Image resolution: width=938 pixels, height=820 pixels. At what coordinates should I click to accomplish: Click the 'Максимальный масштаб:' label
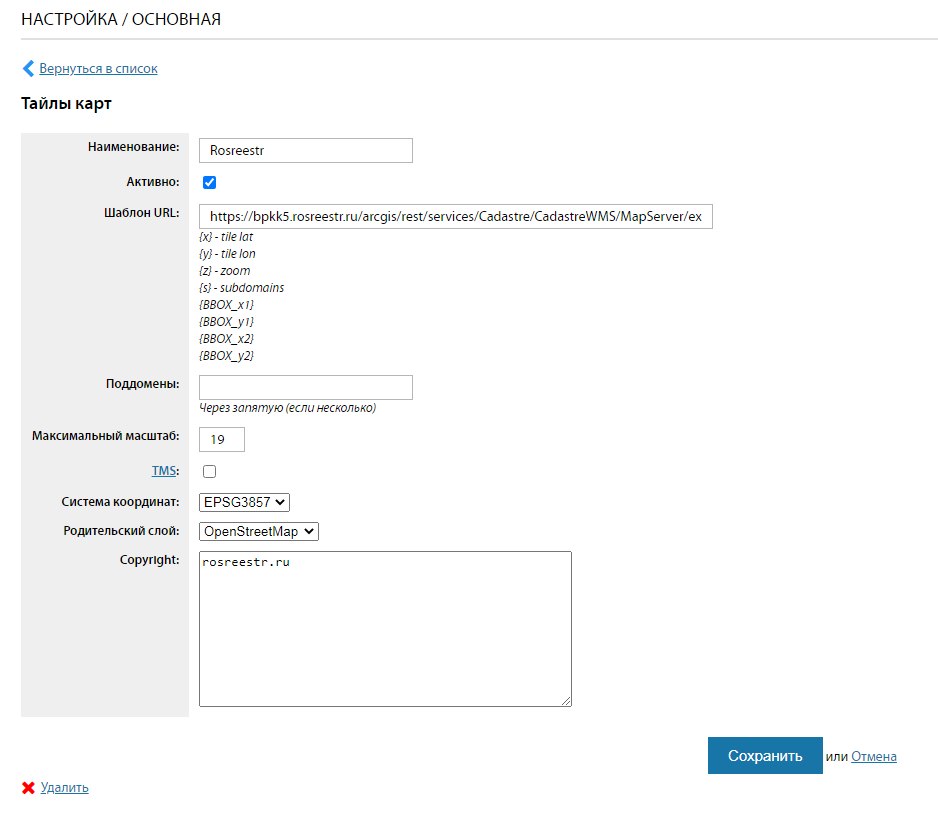tap(106, 435)
